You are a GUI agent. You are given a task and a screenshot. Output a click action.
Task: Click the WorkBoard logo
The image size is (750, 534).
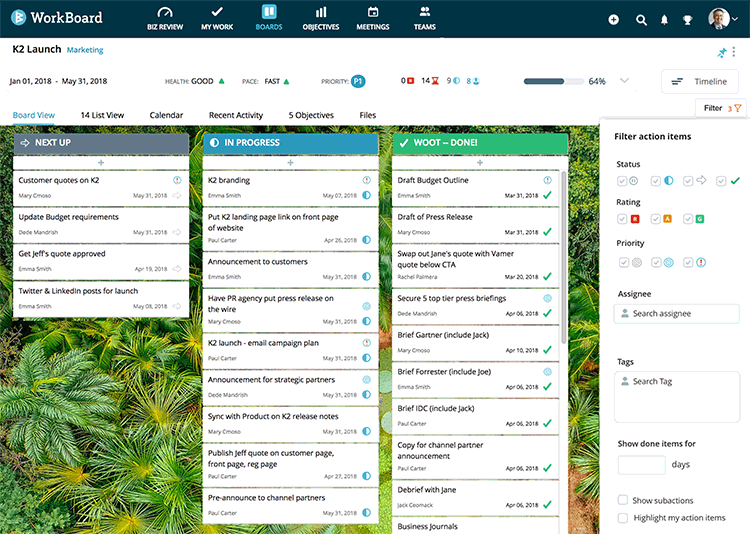(57, 18)
